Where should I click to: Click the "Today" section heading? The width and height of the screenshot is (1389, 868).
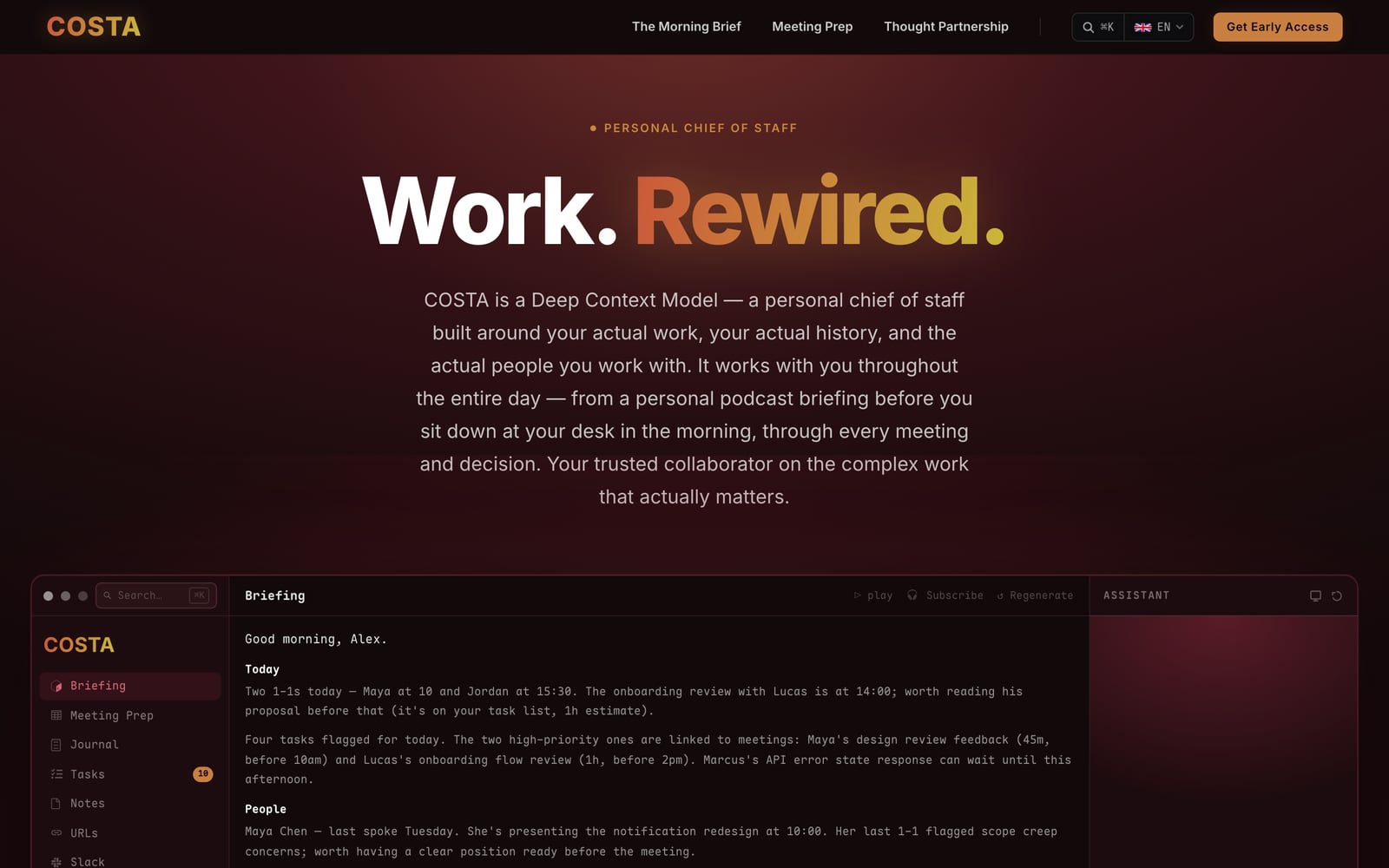coord(262,669)
